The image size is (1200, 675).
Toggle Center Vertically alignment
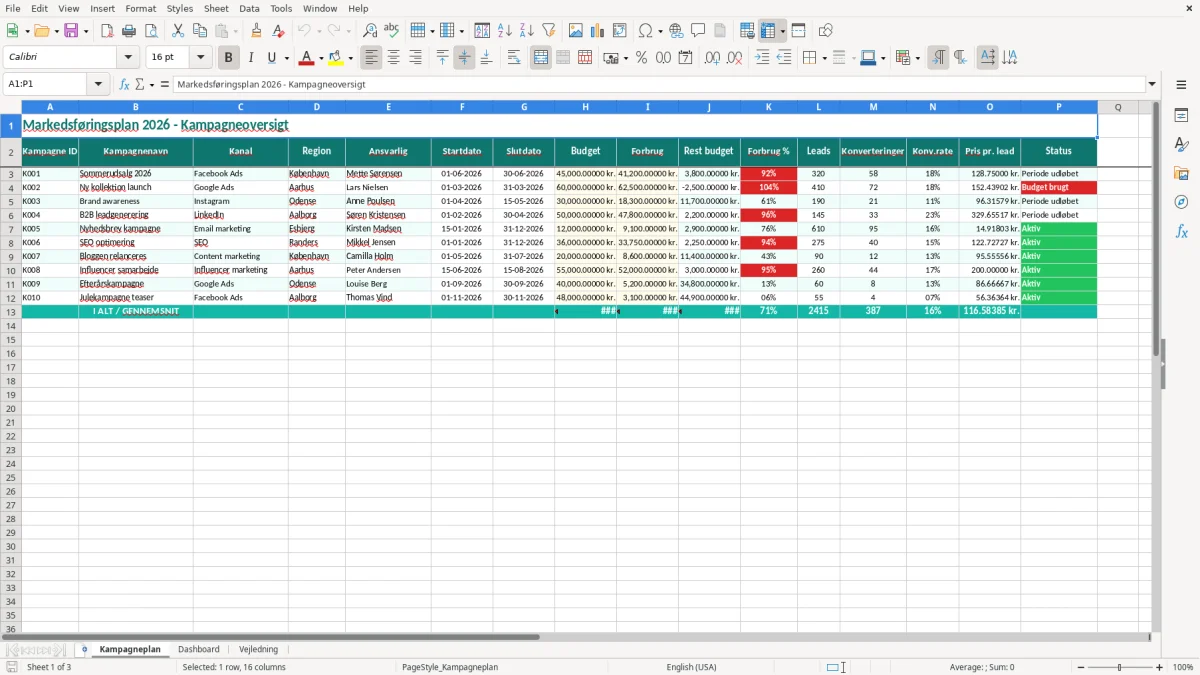464,58
